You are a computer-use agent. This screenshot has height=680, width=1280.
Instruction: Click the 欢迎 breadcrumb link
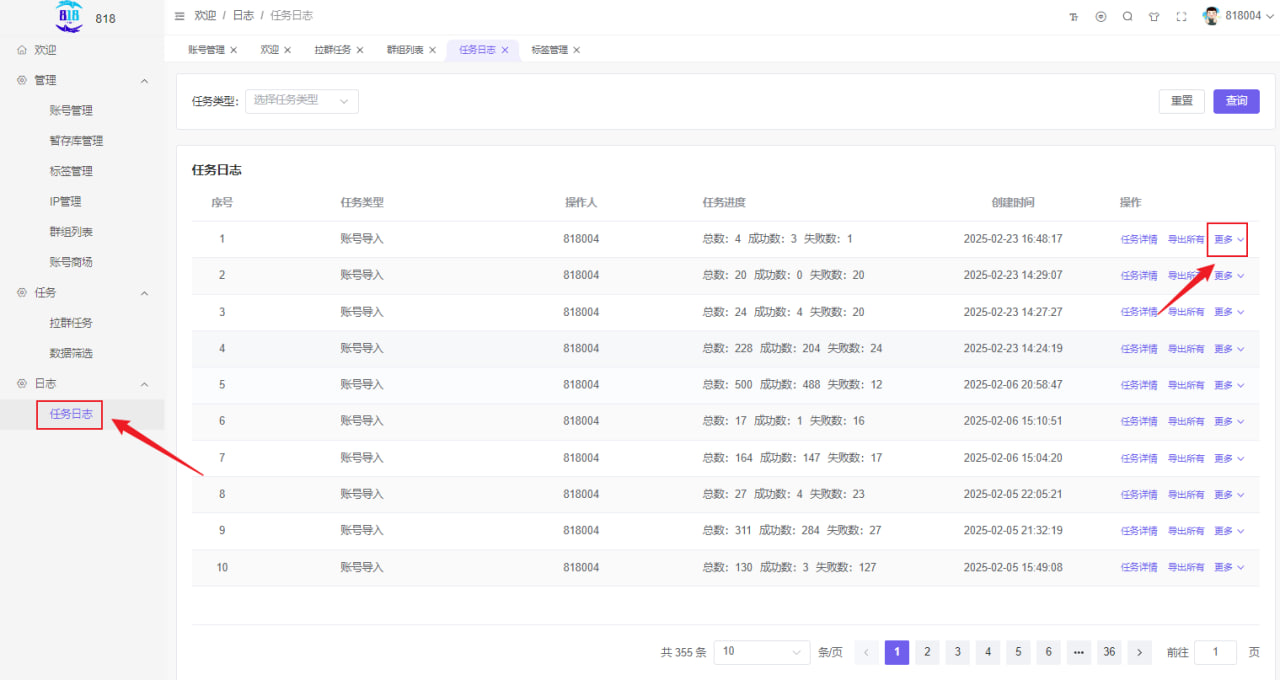[x=205, y=16]
